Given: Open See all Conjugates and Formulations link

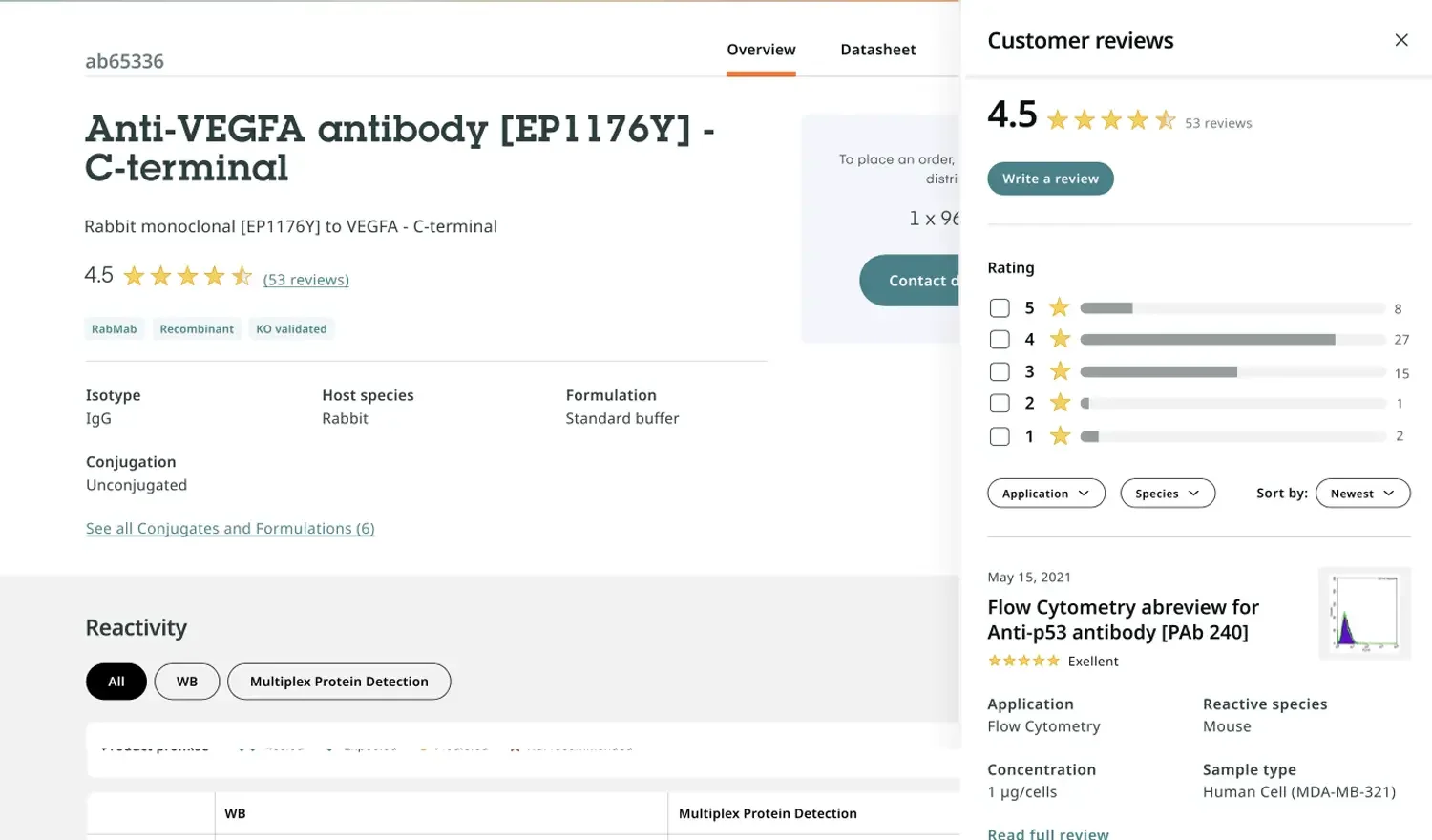Looking at the screenshot, I should (230, 529).
